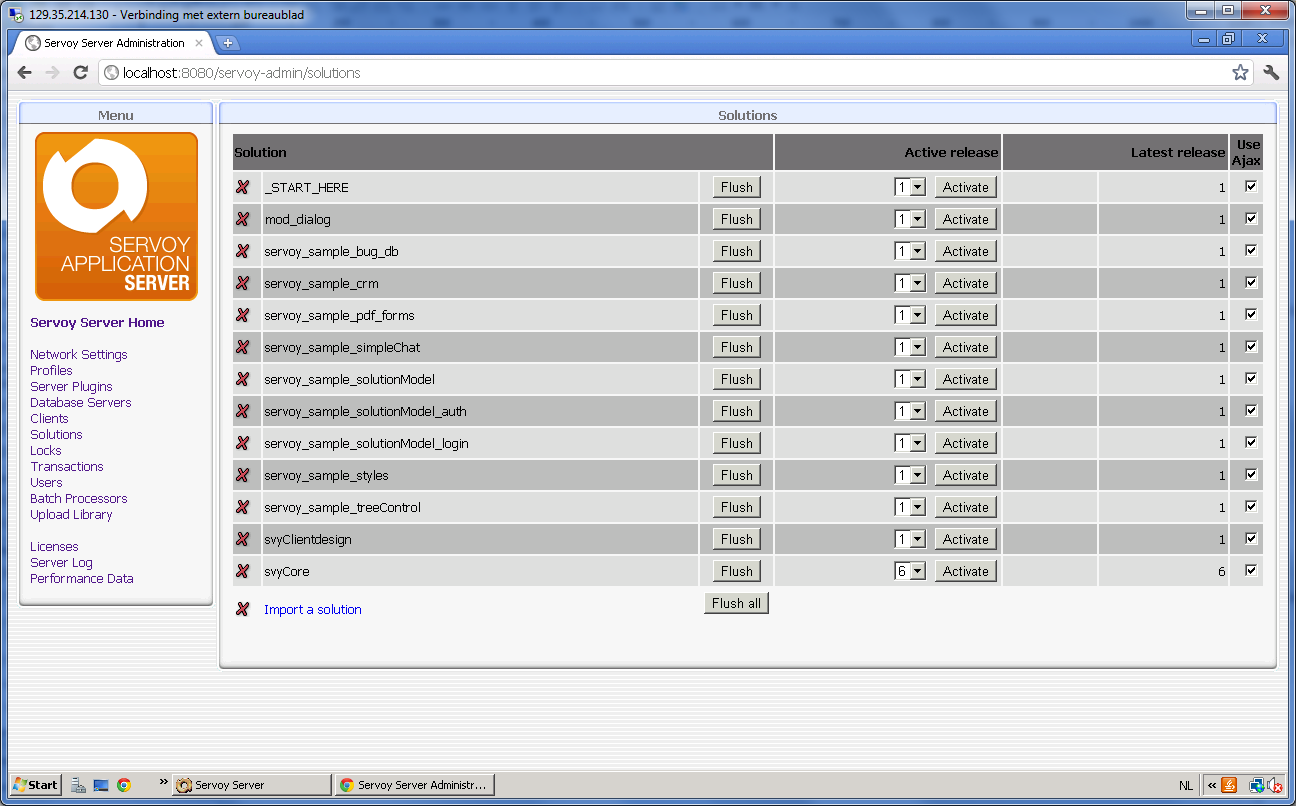The image size is (1296, 806).
Task: Open release dropdown for _START_HERE
Action: (911, 187)
